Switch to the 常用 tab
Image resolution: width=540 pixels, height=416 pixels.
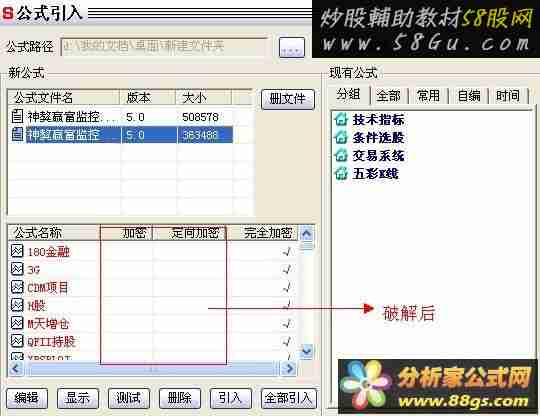(428, 95)
